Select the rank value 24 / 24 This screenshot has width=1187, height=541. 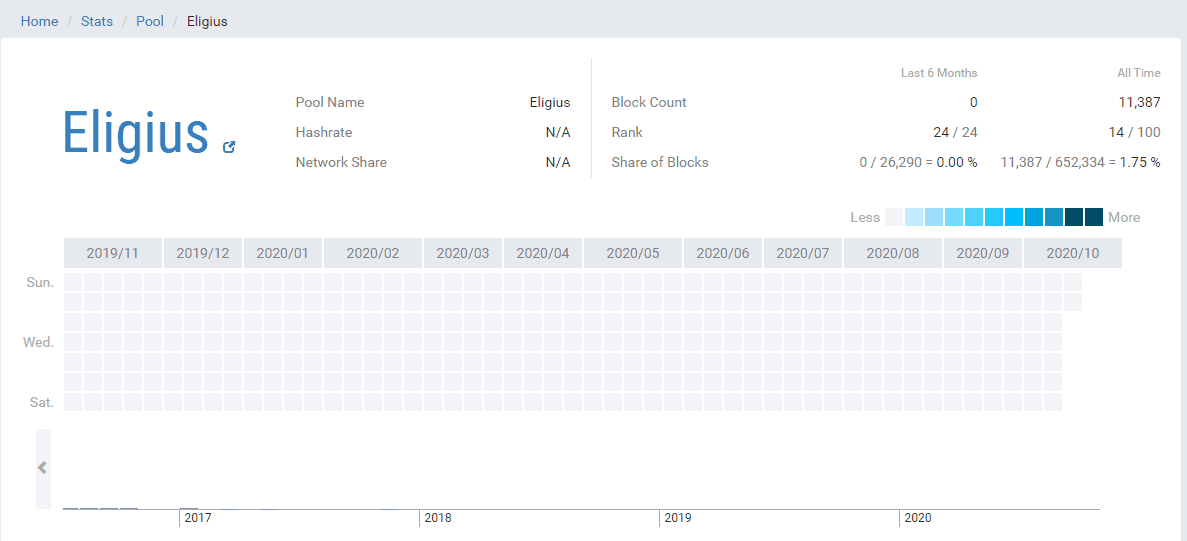point(955,132)
